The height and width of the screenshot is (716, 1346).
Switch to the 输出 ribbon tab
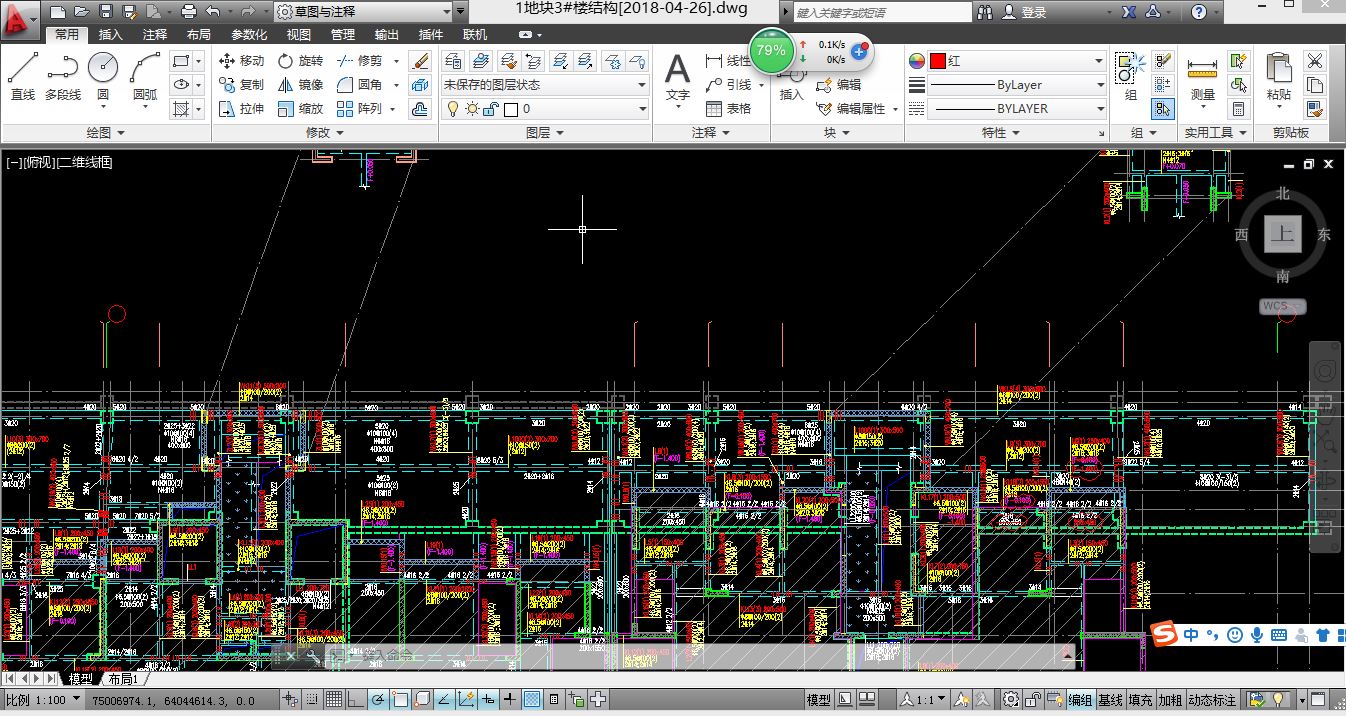click(x=386, y=34)
